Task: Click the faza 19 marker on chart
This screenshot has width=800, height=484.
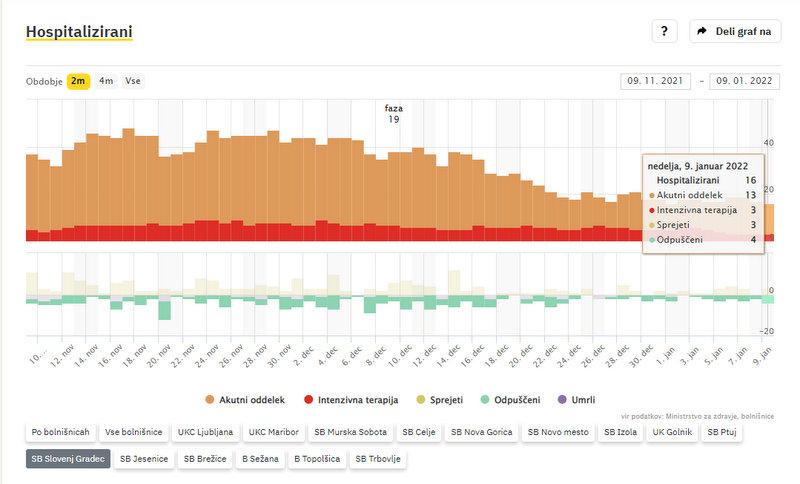Action: point(394,113)
